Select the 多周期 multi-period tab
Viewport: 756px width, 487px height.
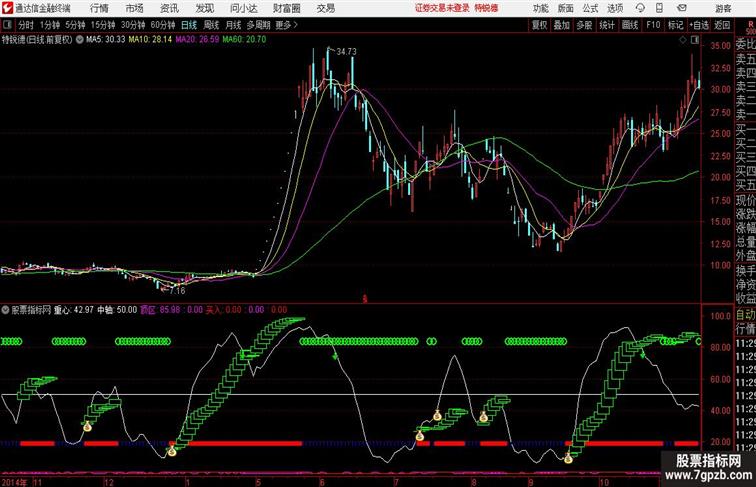click(x=258, y=25)
